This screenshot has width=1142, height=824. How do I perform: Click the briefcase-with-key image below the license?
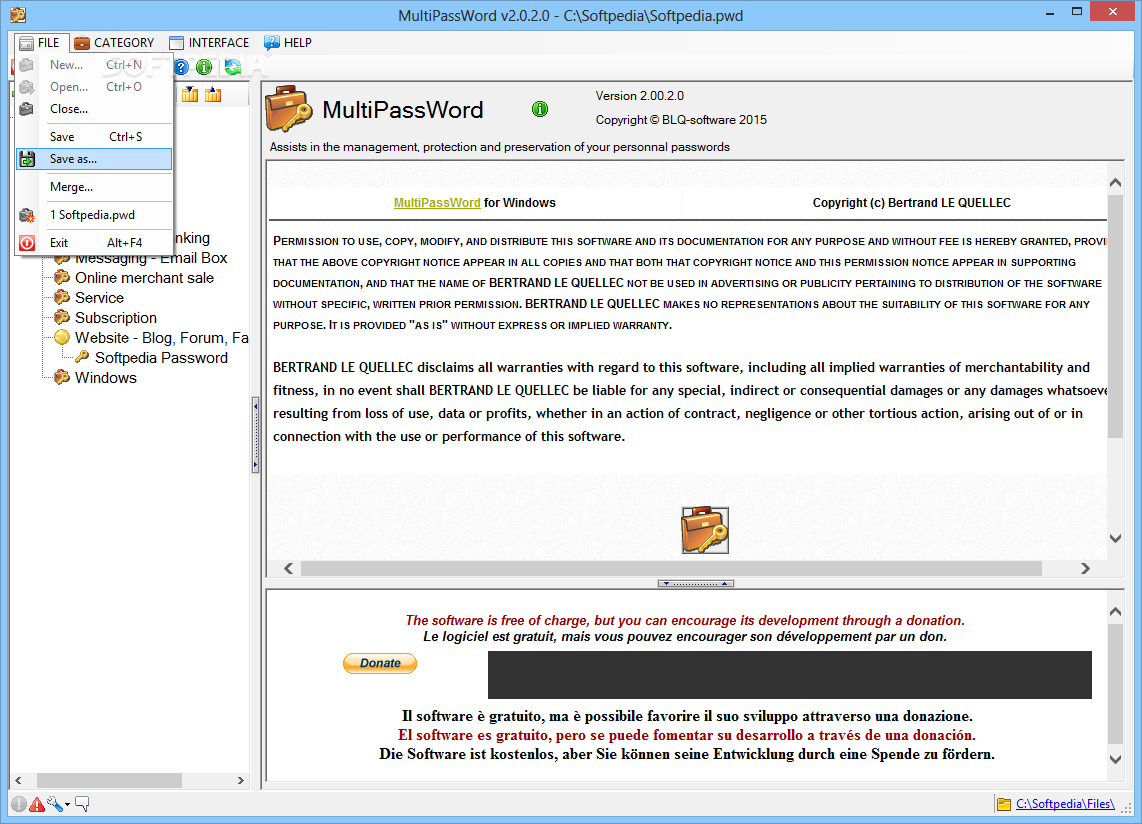(x=705, y=530)
